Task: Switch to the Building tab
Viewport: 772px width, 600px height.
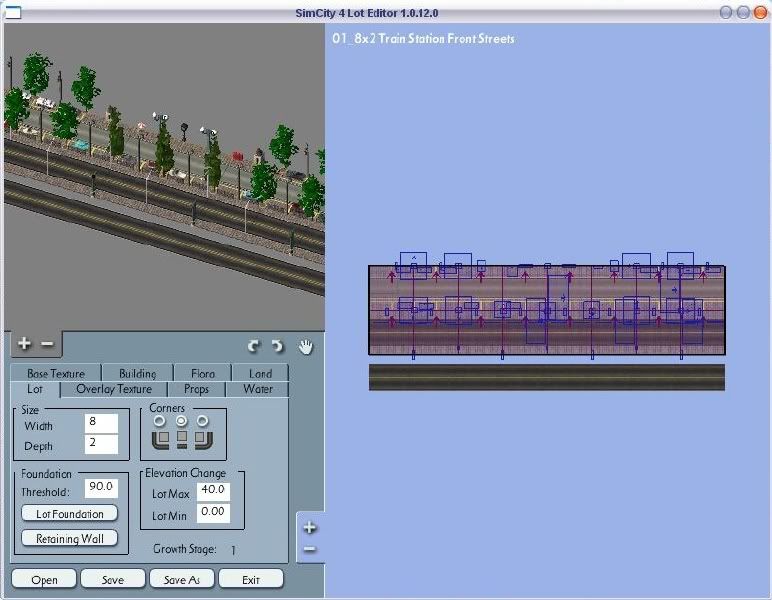Action: click(x=137, y=373)
